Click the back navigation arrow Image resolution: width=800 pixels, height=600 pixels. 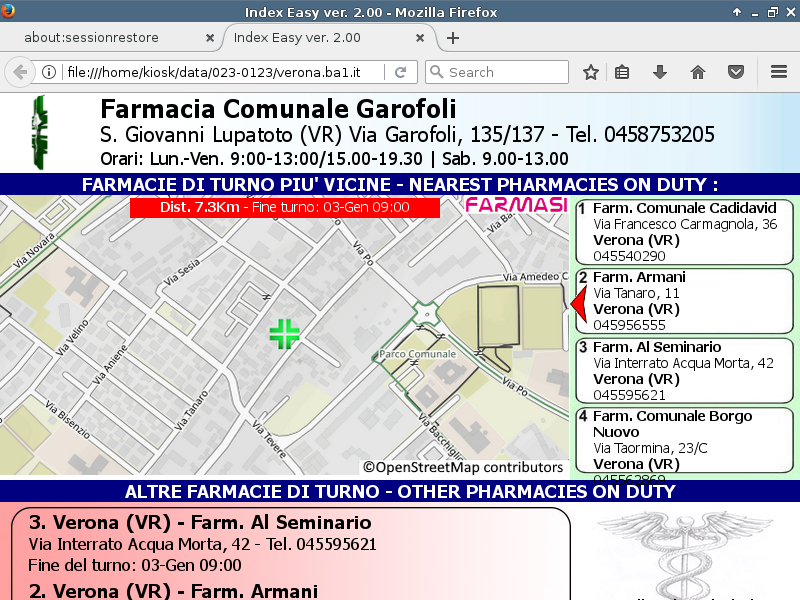pyautogui.click(x=19, y=72)
